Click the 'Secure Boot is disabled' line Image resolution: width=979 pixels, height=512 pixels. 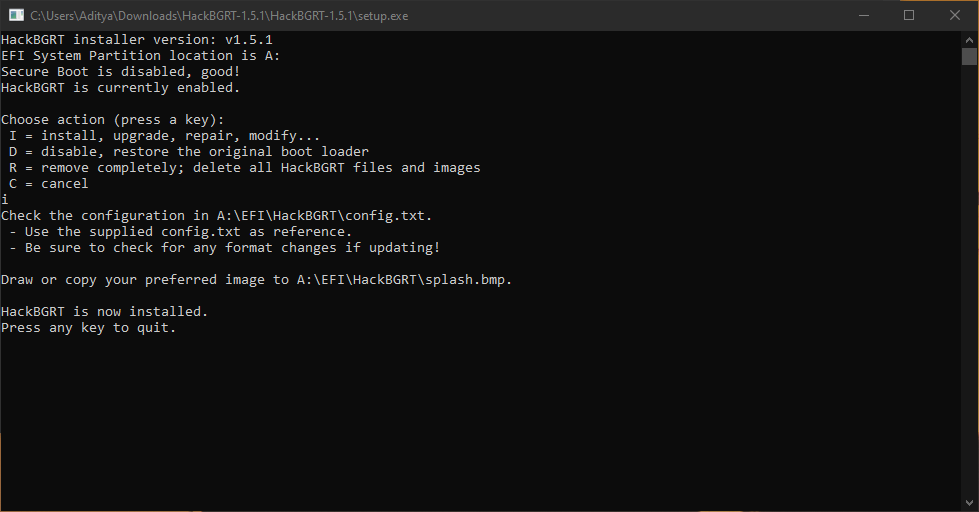pyautogui.click(x=120, y=72)
